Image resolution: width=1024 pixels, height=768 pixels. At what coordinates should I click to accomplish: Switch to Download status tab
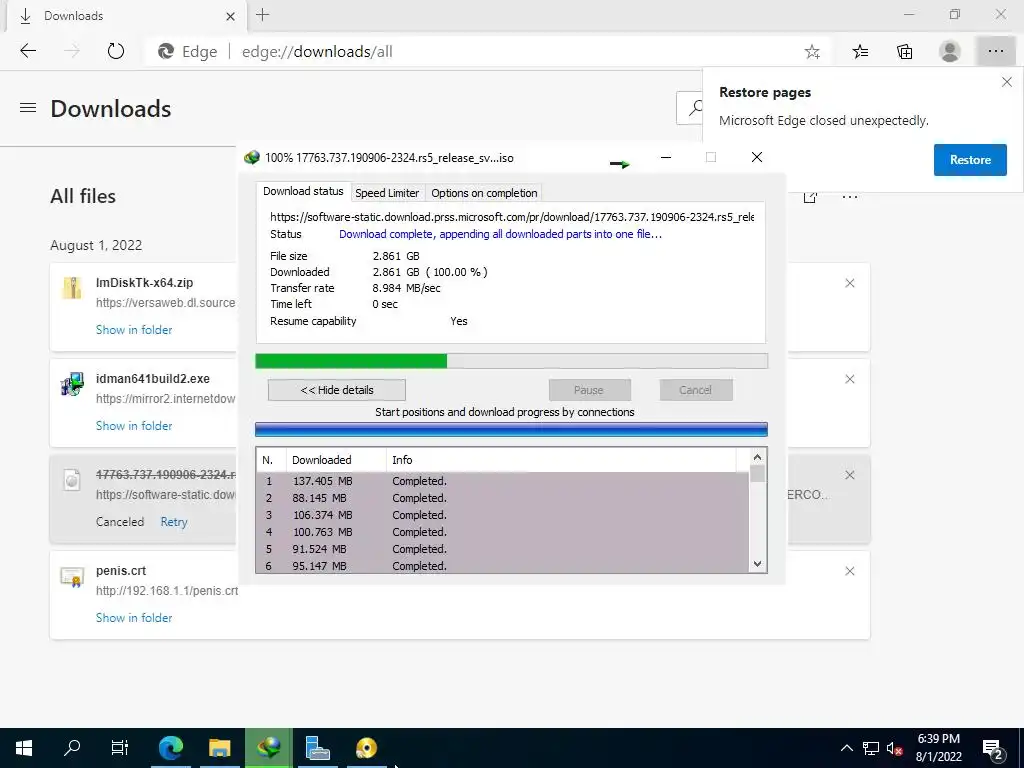(303, 191)
